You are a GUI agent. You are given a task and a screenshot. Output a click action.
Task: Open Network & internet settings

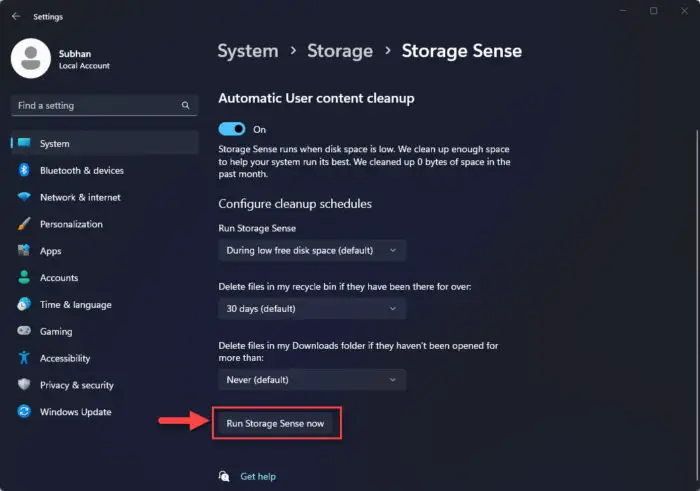click(x=104, y=197)
